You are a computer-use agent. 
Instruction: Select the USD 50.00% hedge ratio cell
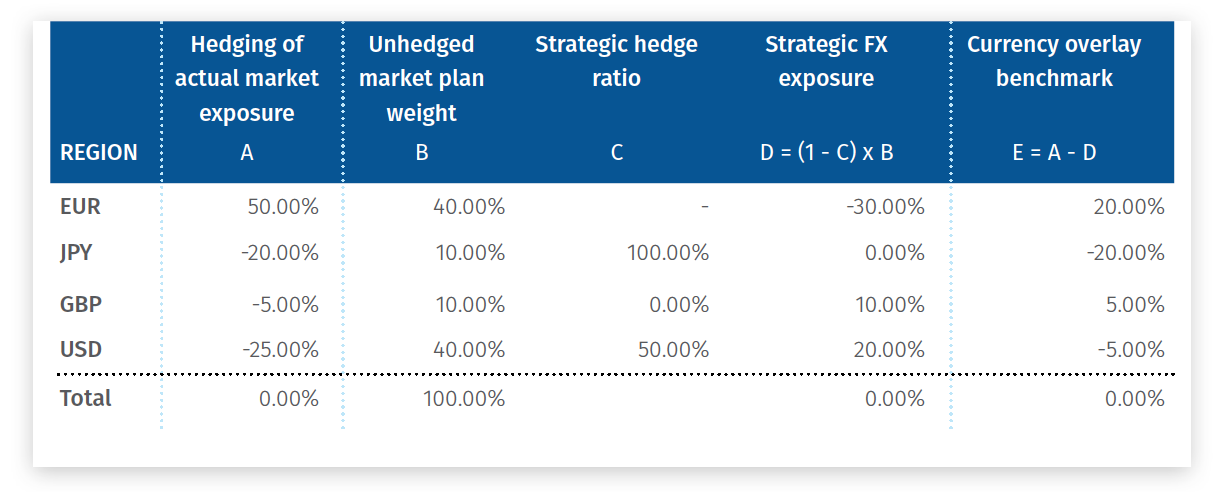(x=673, y=350)
